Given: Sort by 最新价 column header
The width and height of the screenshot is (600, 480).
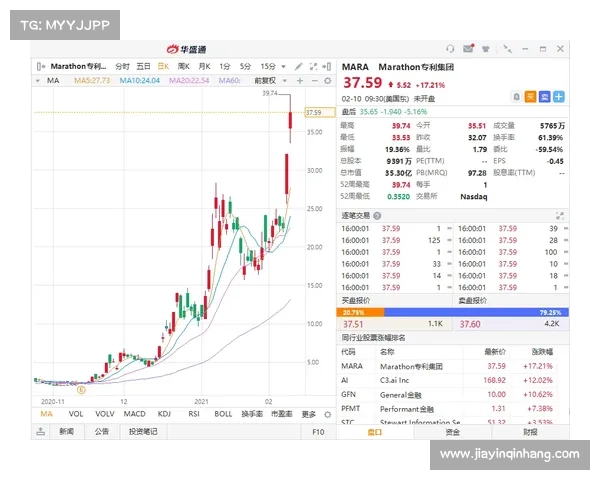Looking at the screenshot, I should coord(495,352).
